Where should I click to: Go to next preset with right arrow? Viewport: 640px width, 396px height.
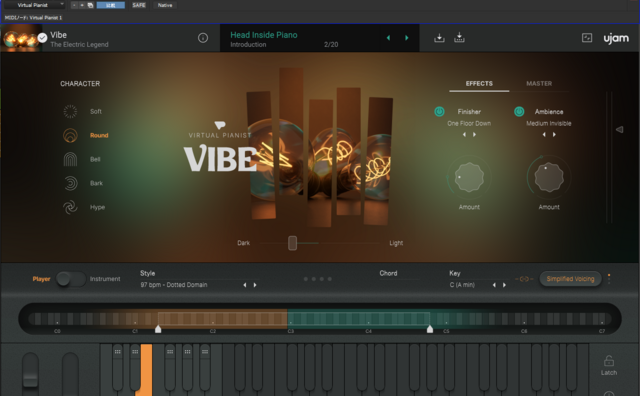(407, 38)
